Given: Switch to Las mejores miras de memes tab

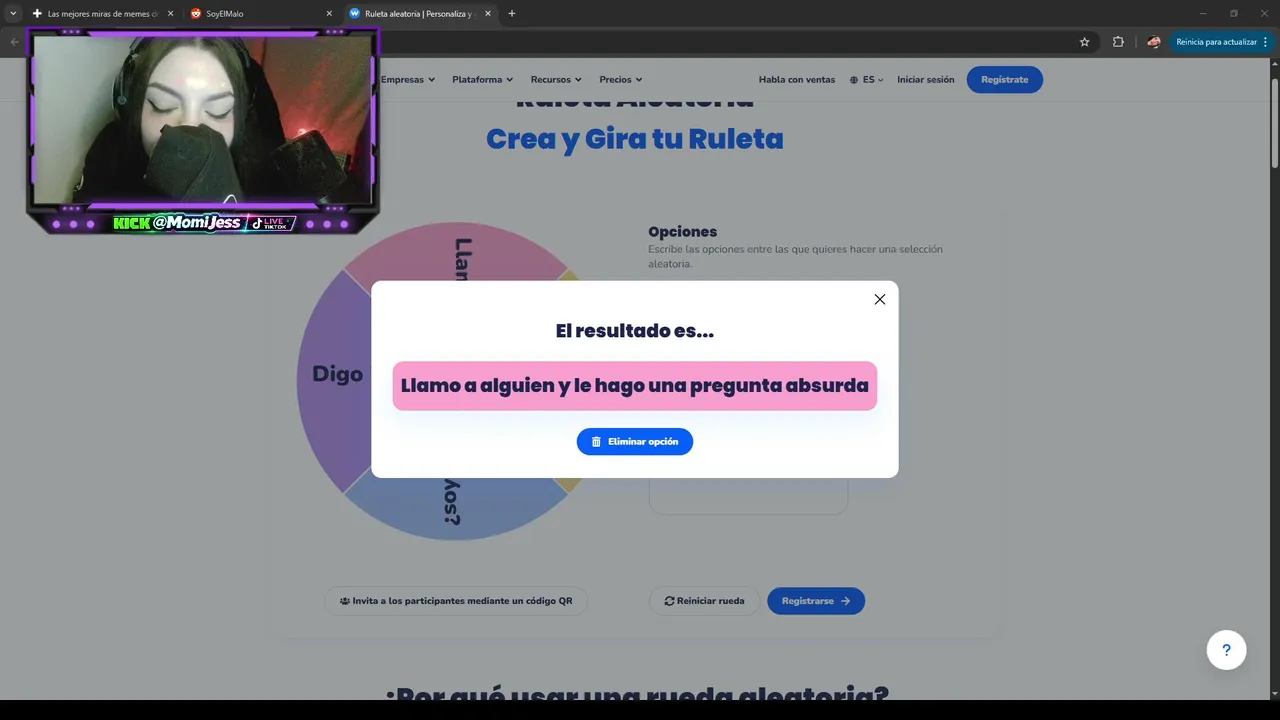Looking at the screenshot, I should point(102,14).
